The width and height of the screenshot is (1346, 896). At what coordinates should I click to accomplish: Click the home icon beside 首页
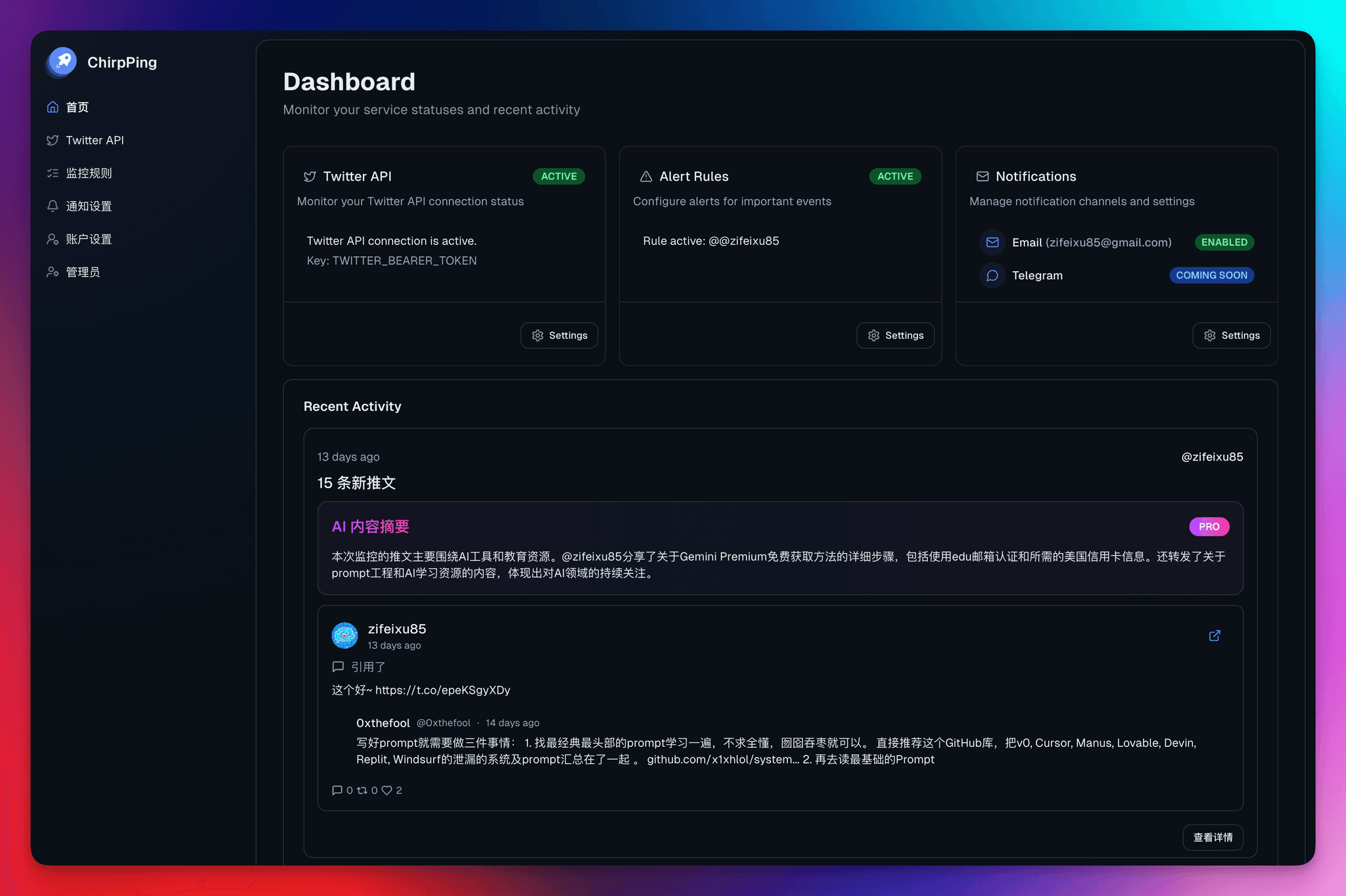(53, 106)
